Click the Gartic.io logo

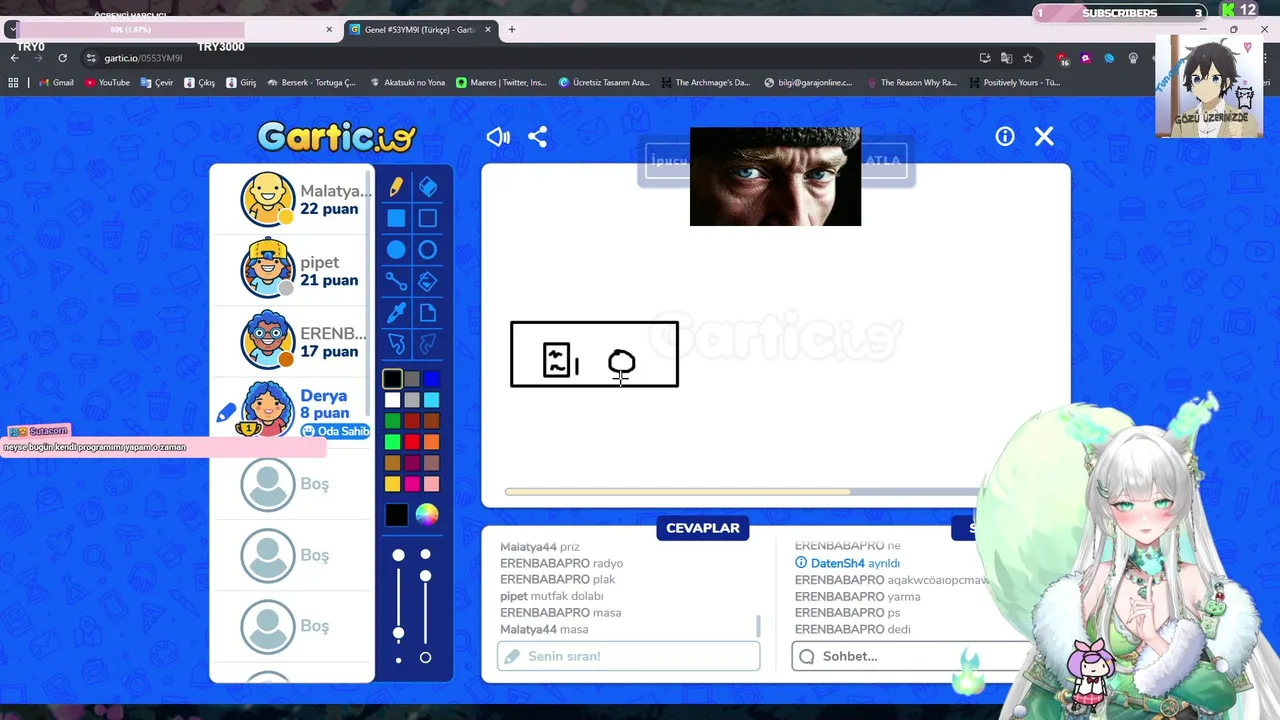[x=336, y=137]
